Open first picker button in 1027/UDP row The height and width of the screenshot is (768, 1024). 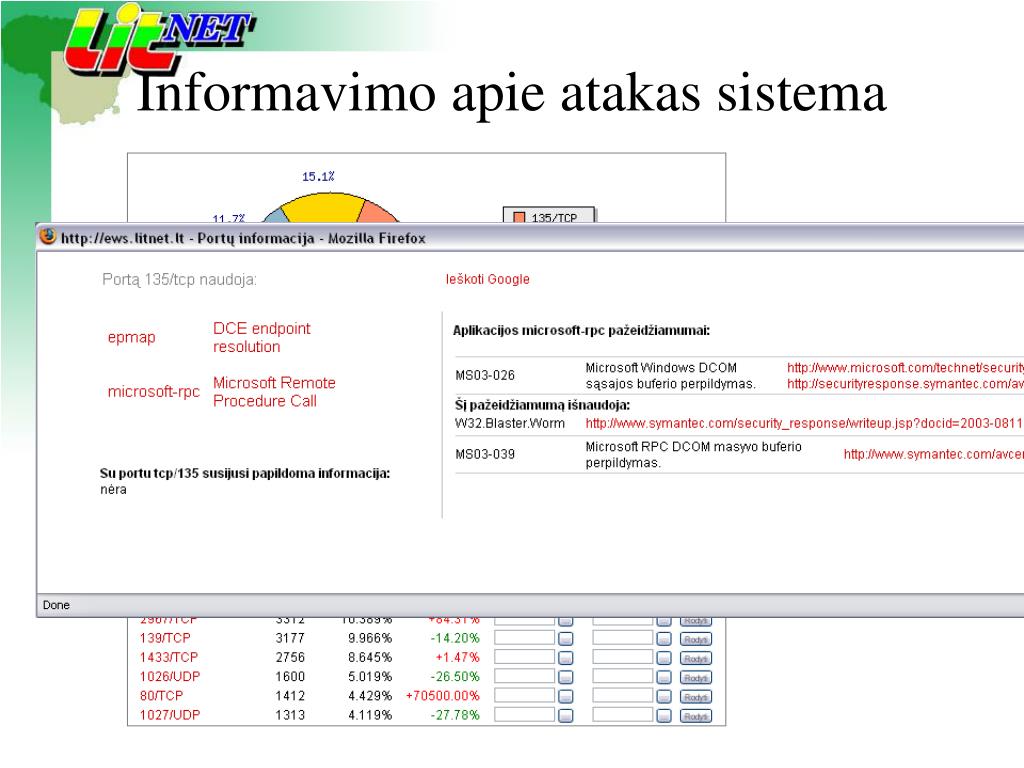pyautogui.click(x=566, y=716)
